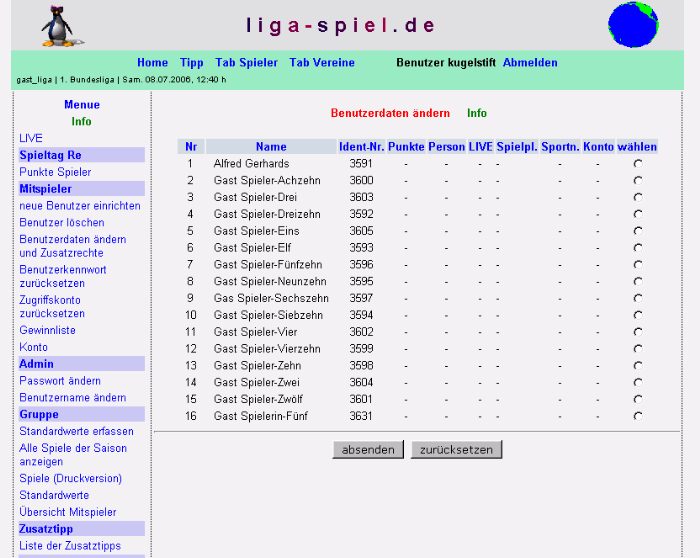Select radio button for Alfred Gerhards

[x=637, y=164]
